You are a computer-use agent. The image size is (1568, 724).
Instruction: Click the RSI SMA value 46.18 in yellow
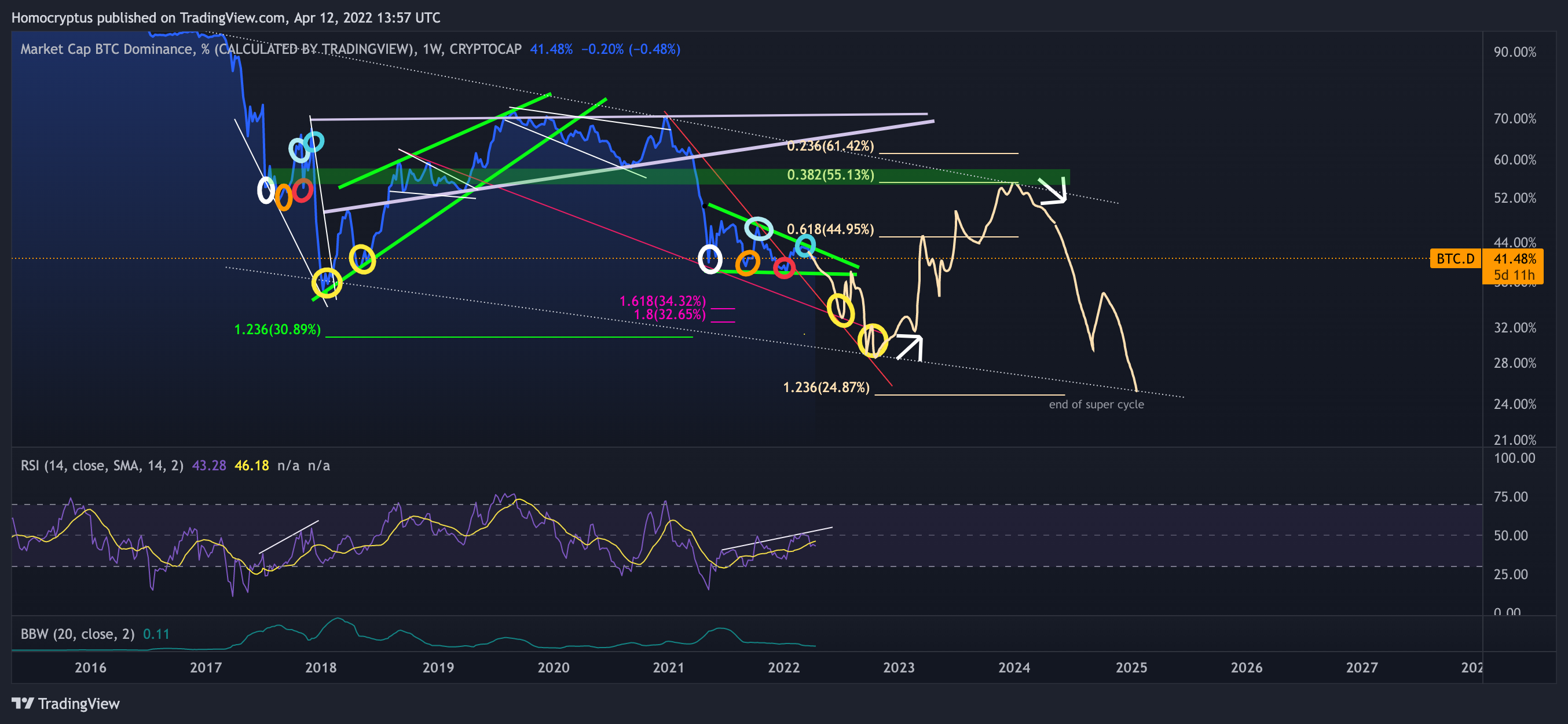tap(251, 465)
